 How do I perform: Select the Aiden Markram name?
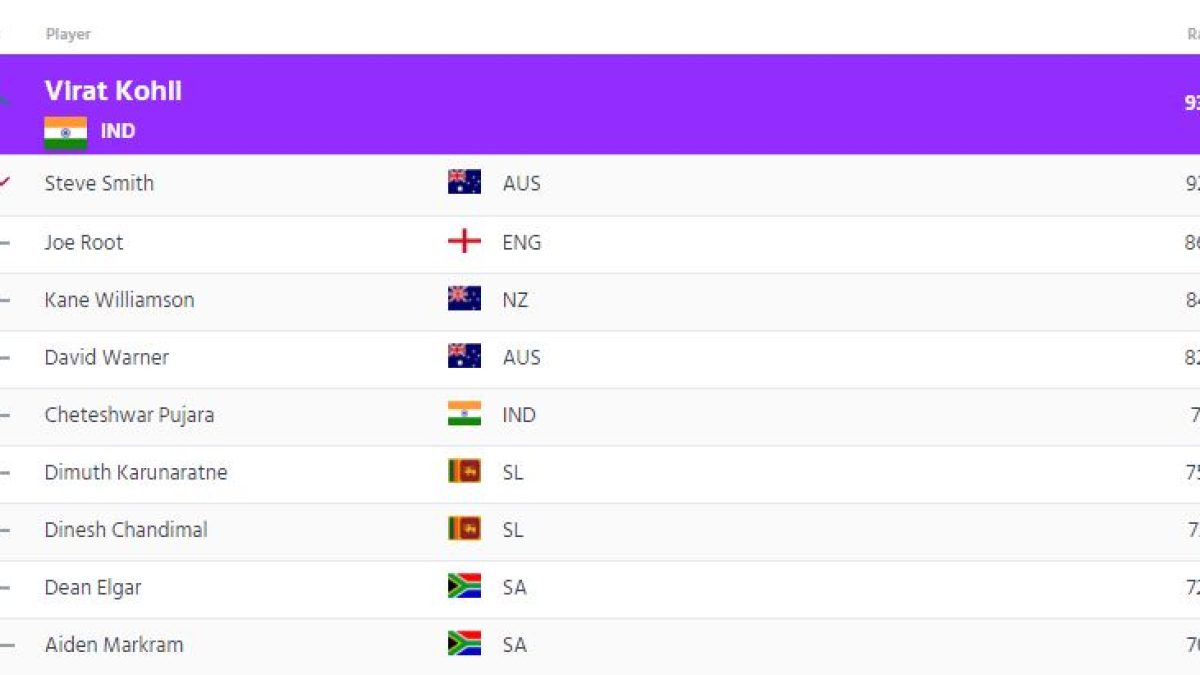point(114,644)
